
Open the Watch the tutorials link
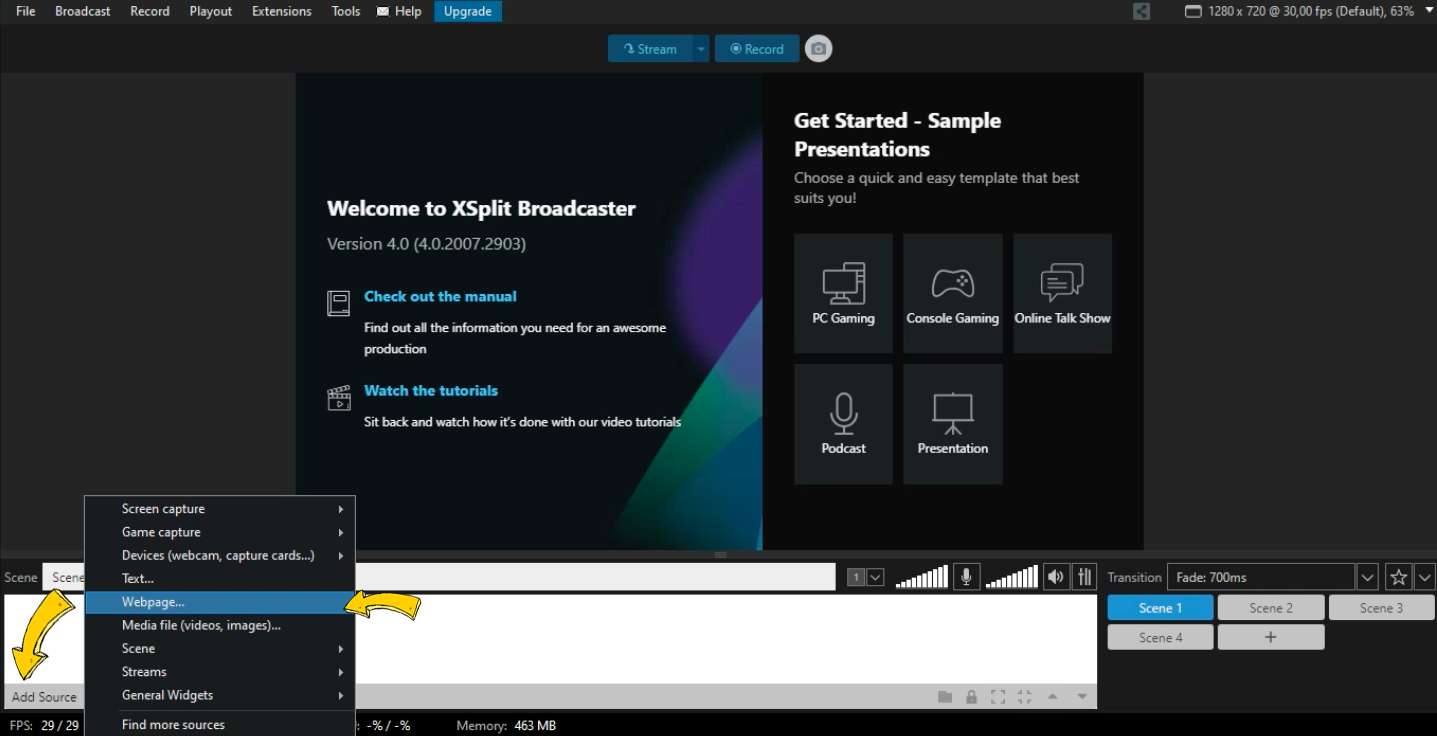pyautogui.click(x=431, y=390)
